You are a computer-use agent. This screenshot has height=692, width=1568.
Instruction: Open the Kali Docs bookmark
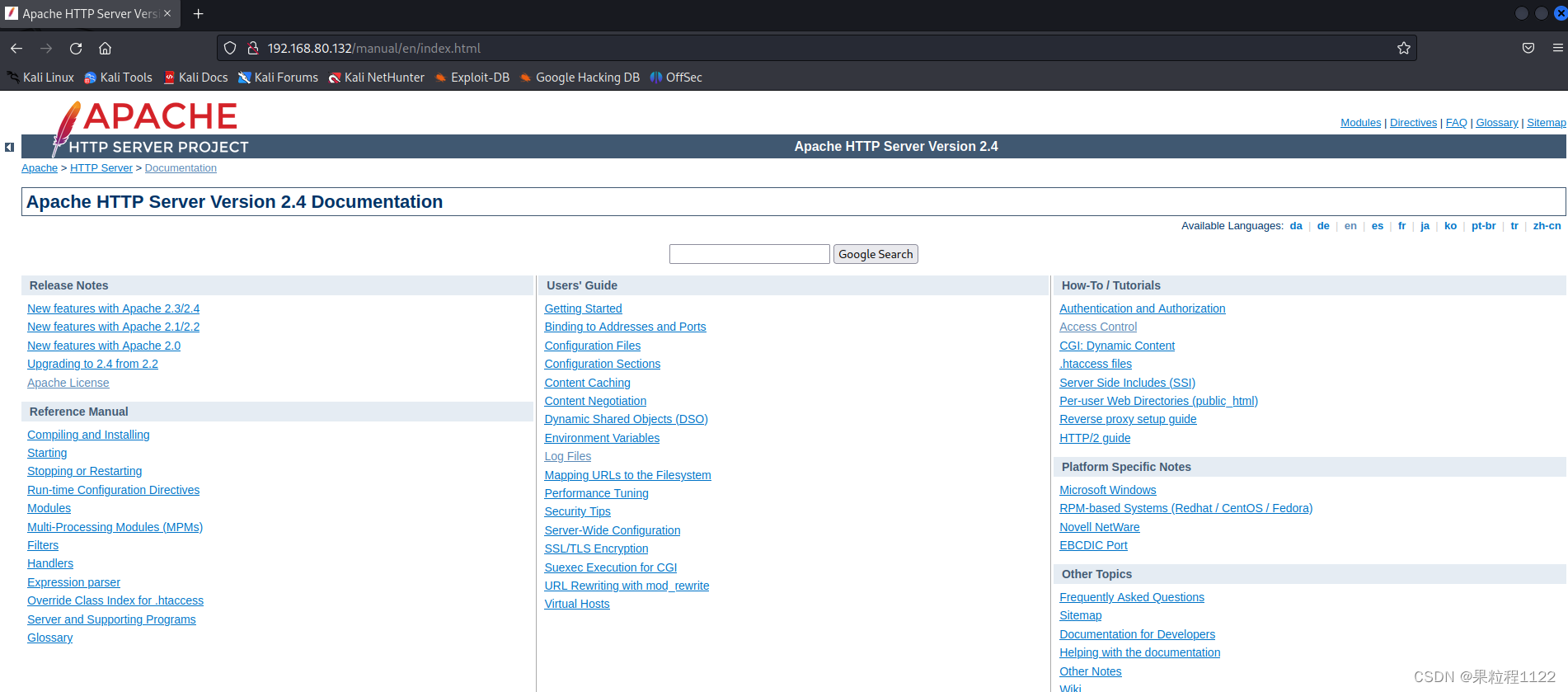point(195,78)
